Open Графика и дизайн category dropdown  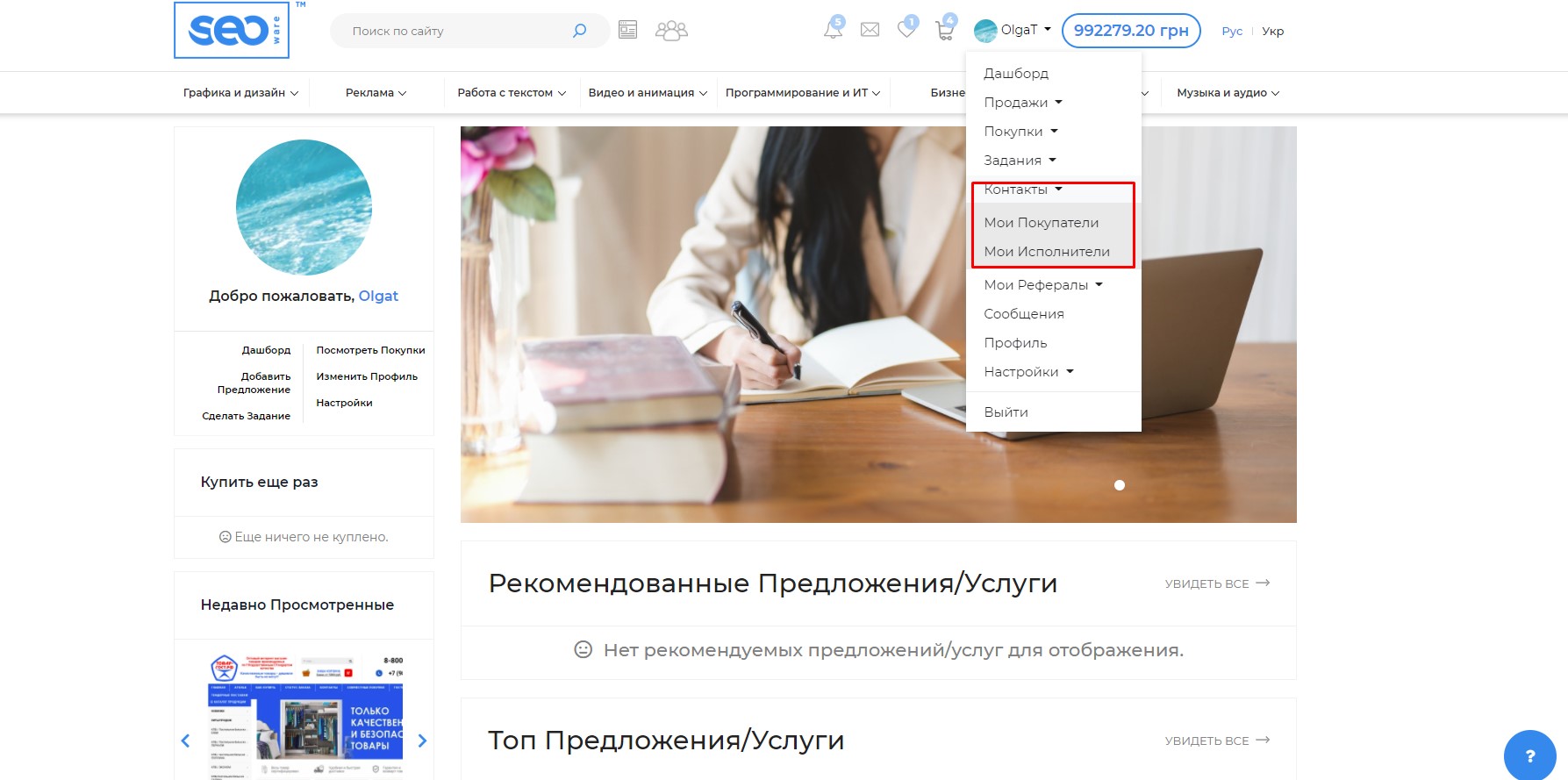pos(240,93)
